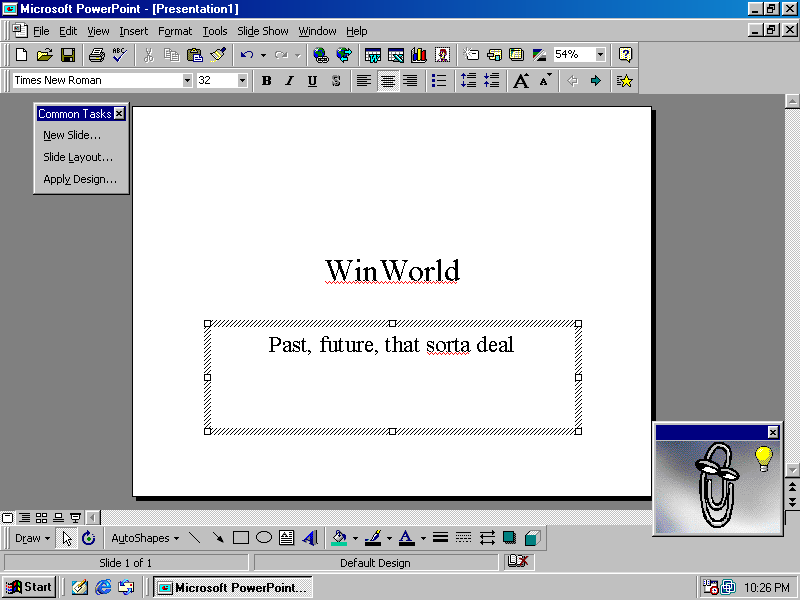
Task: Insert a hyperlink
Action: coord(321,55)
